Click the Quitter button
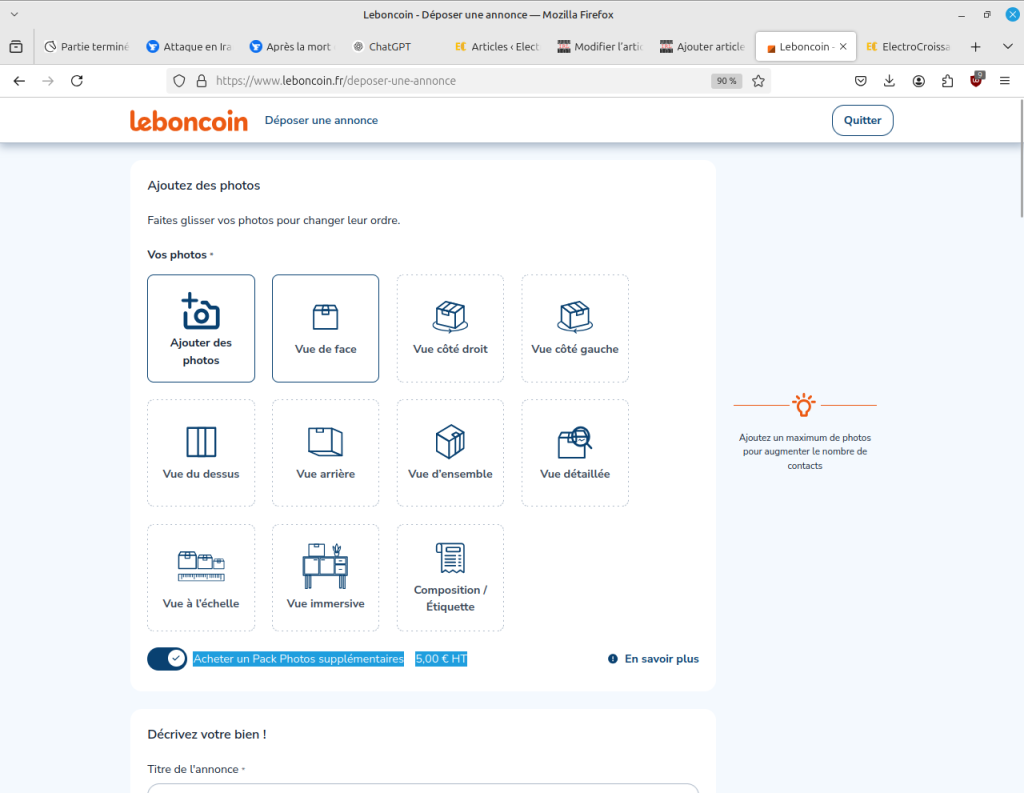1024x793 pixels. pyautogui.click(x=862, y=120)
